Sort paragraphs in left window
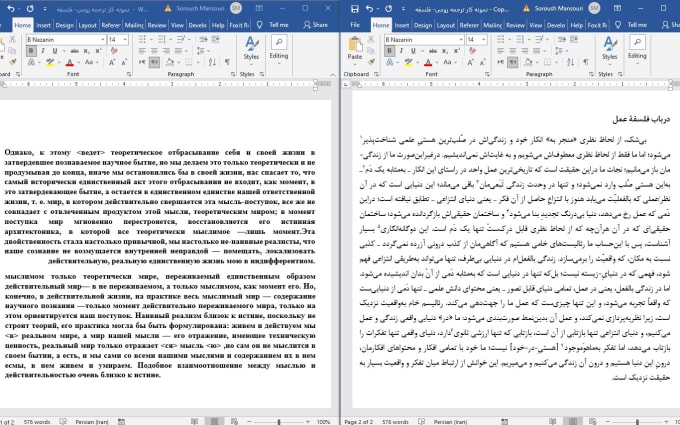 212,62
